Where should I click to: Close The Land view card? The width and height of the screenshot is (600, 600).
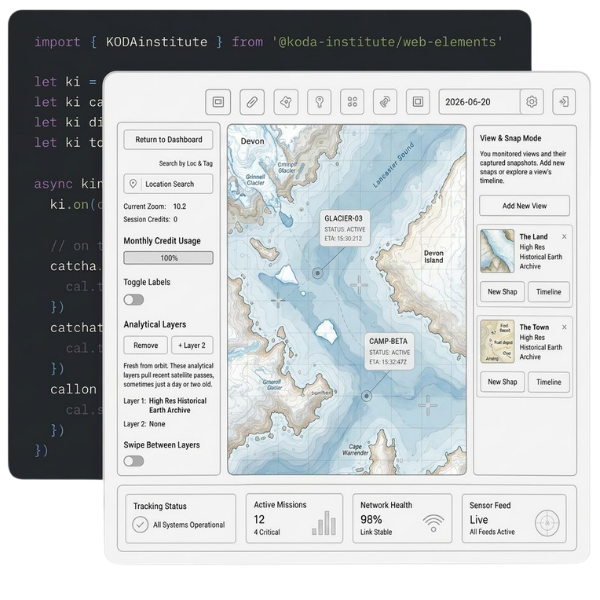pos(564,237)
